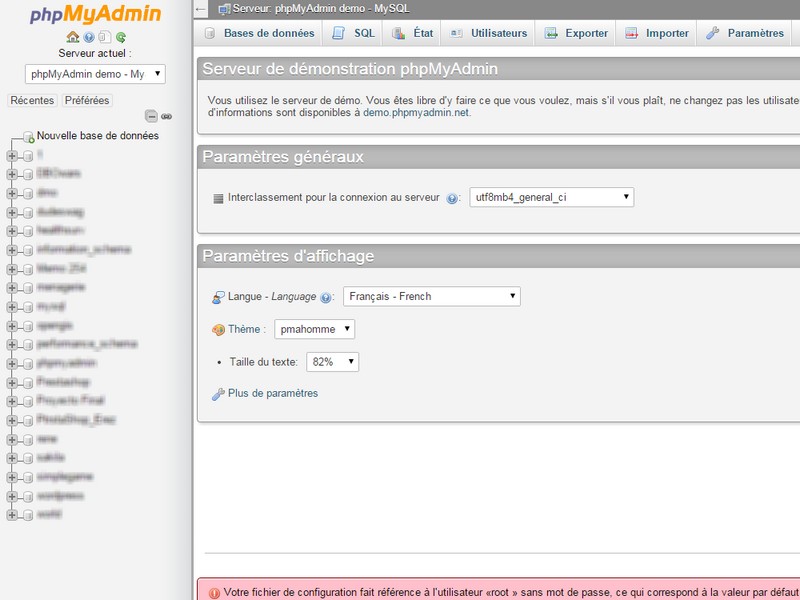Expand the information_schema database node
The image size is (800, 600).
(x=12, y=250)
